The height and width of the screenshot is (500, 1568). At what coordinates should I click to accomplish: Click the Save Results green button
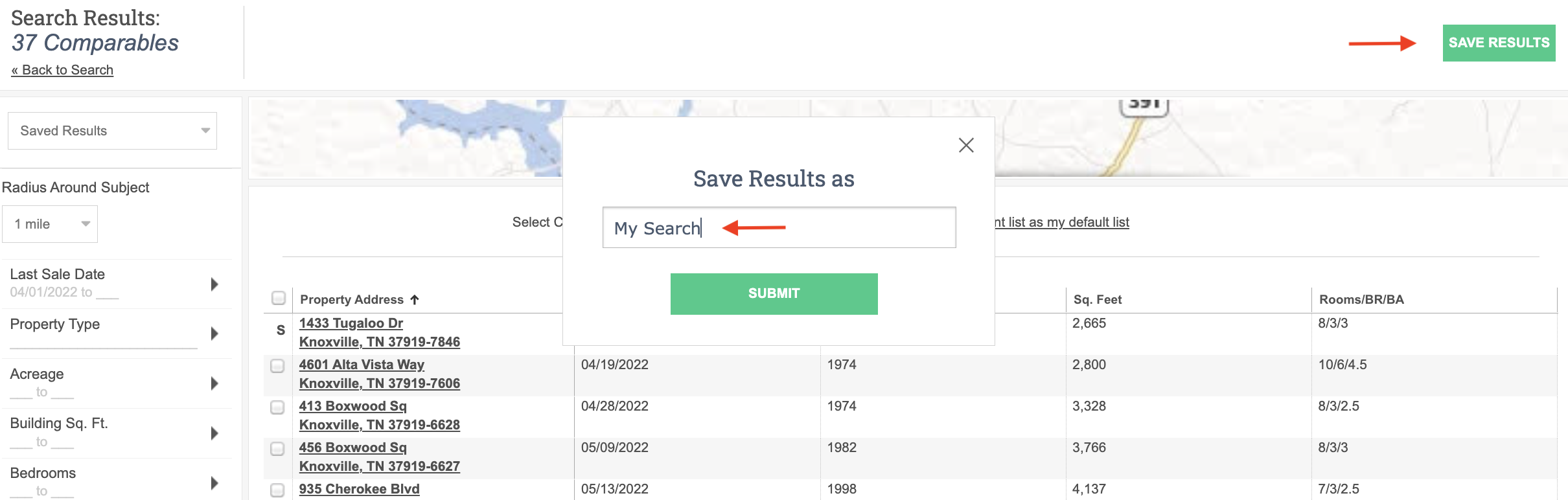pos(1498,43)
